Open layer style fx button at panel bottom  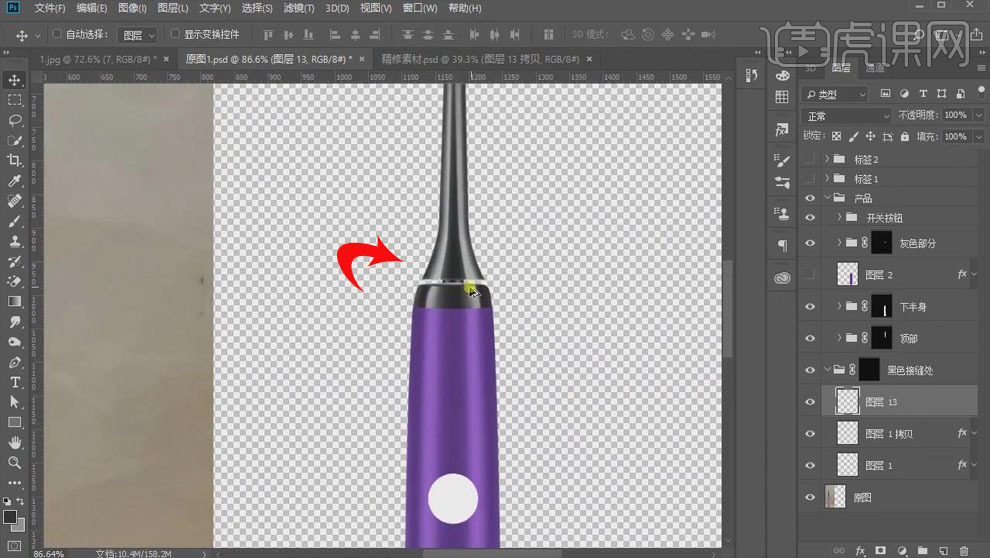click(x=860, y=550)
